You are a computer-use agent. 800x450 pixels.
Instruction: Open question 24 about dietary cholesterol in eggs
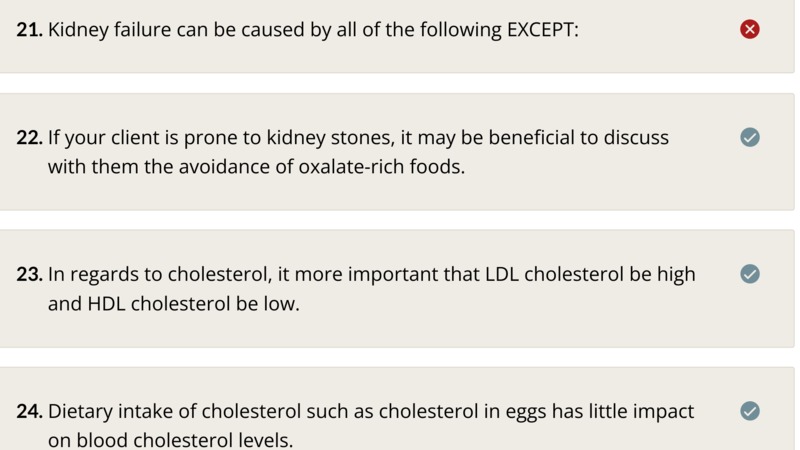[x=397, y=409]
